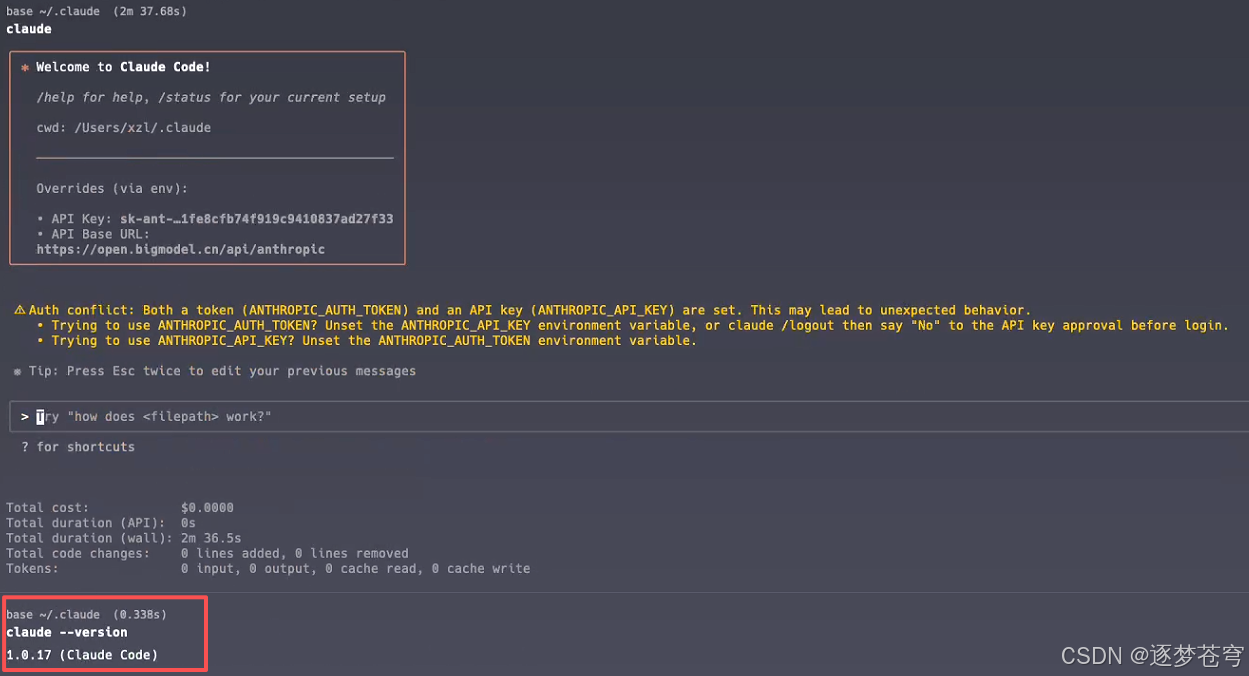This screenshot has width=1249, height=676.
Task: Click the asterisk before the Tip line
Action: point(18,372)
